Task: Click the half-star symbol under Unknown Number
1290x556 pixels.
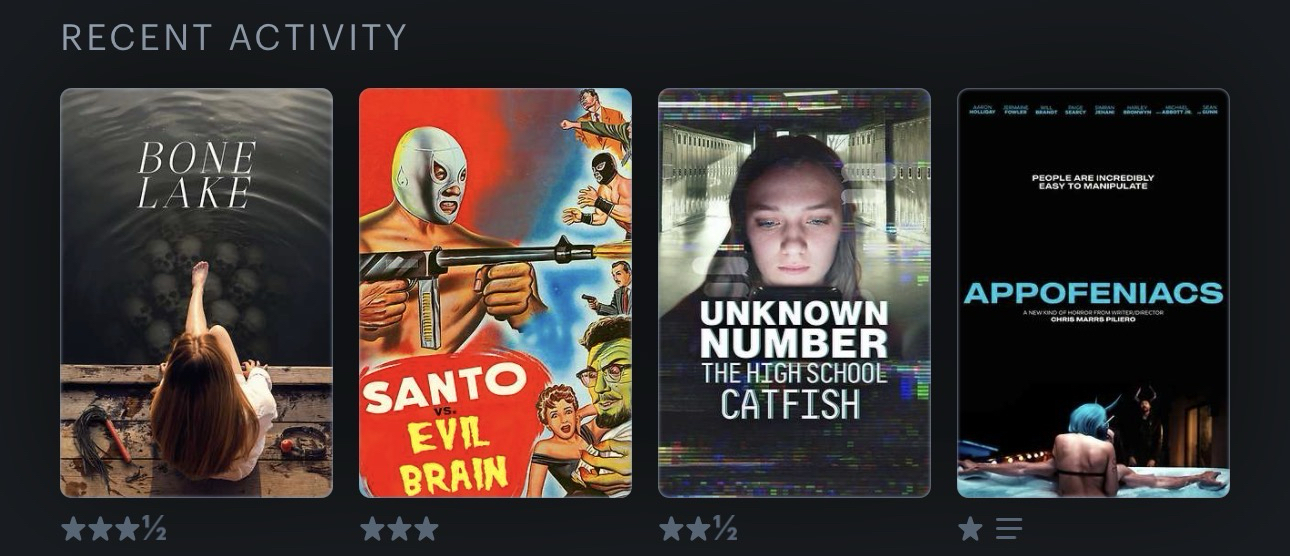Action: tap(725, 528)
